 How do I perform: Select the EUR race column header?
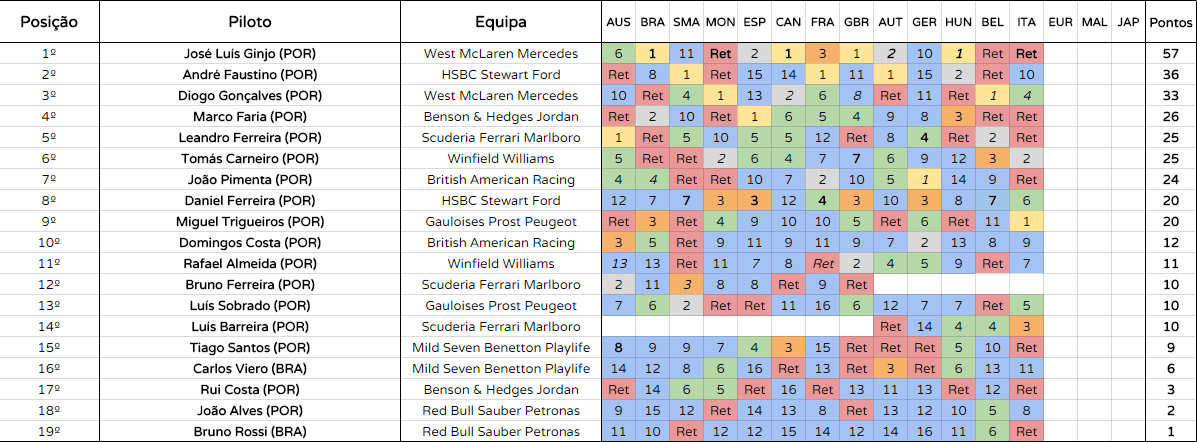point(1060,22)
